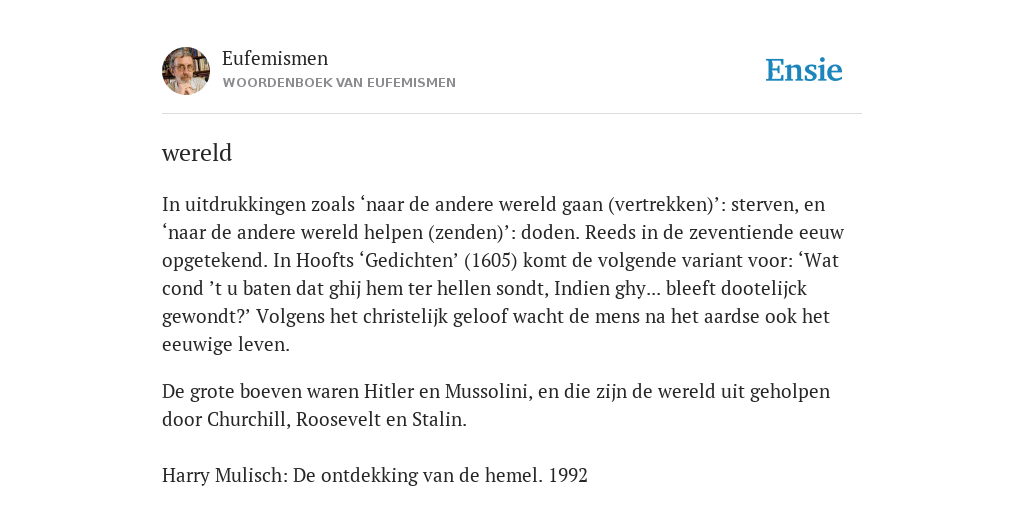Click the Harry Mulisch citation line

click(x=375, y=475)
